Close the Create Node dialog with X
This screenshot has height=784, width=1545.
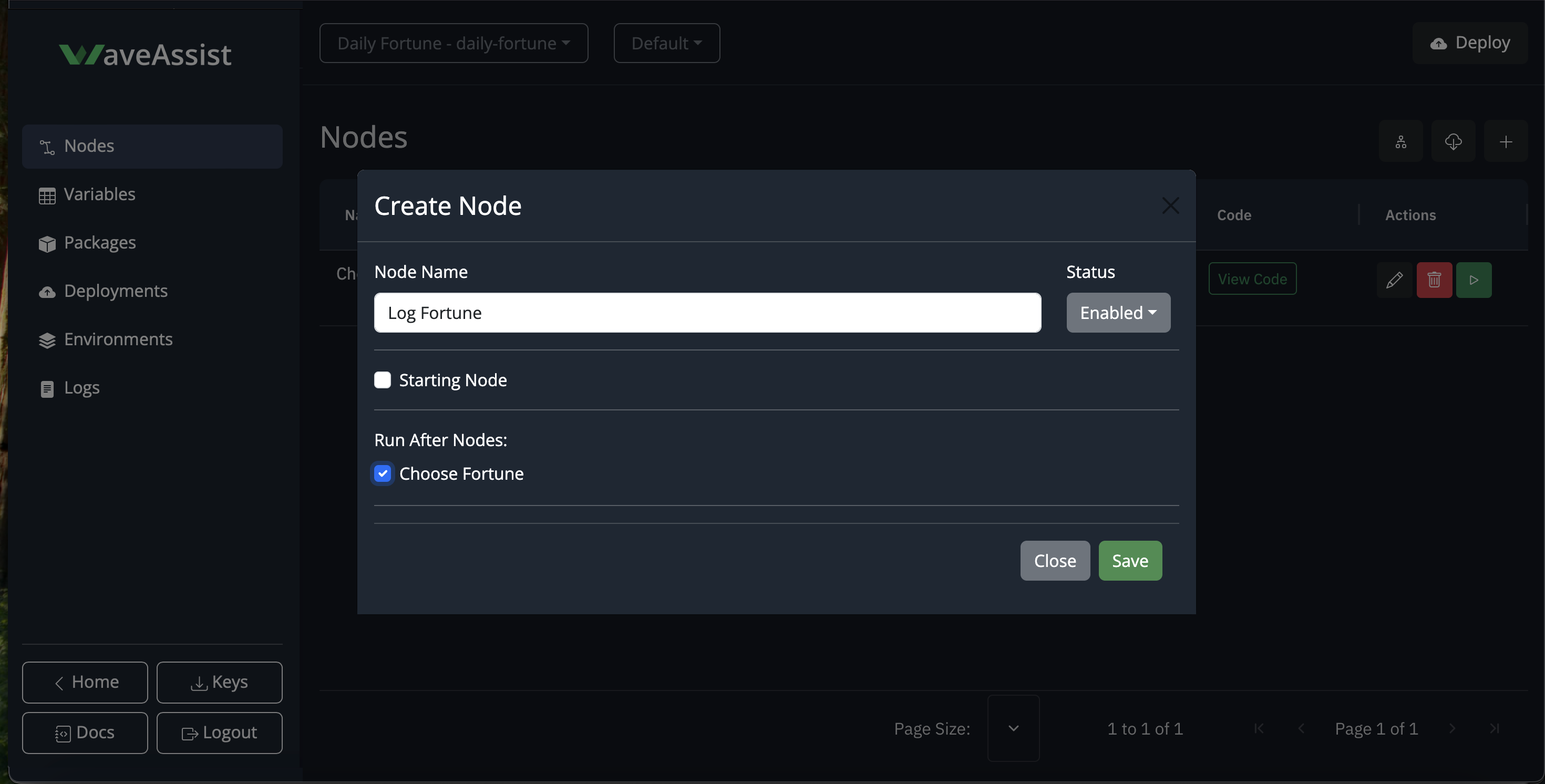[x=1170, y=206]
